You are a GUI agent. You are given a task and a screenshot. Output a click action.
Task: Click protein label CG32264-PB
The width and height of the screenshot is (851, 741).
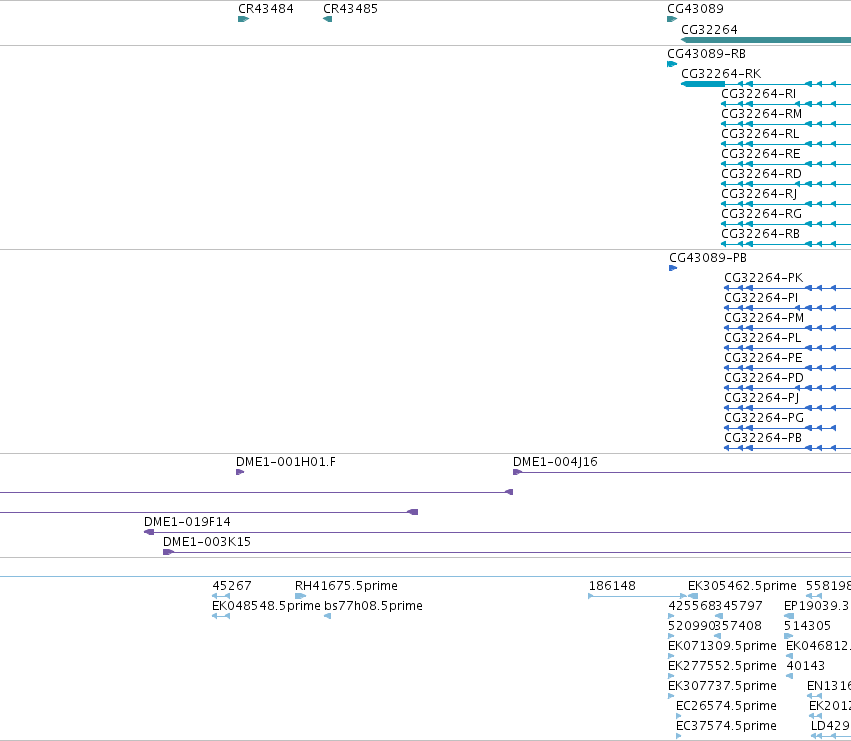tap(763, 438)
